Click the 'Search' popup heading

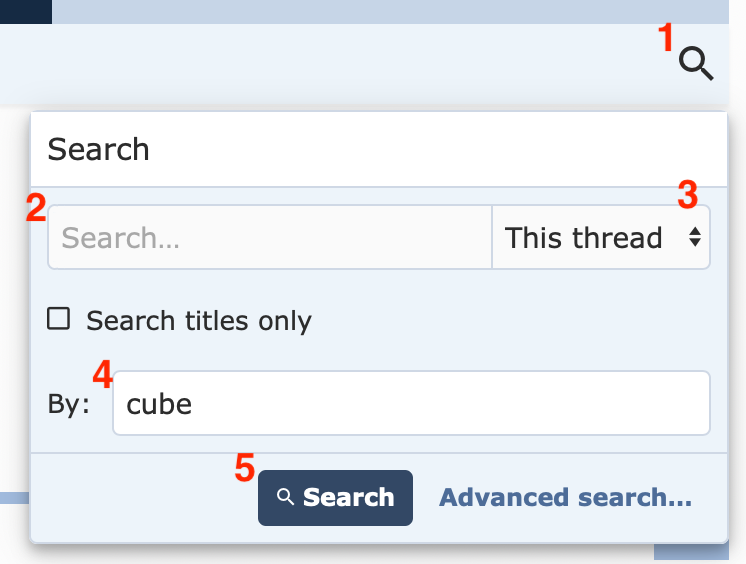click(x=98, y=150)
